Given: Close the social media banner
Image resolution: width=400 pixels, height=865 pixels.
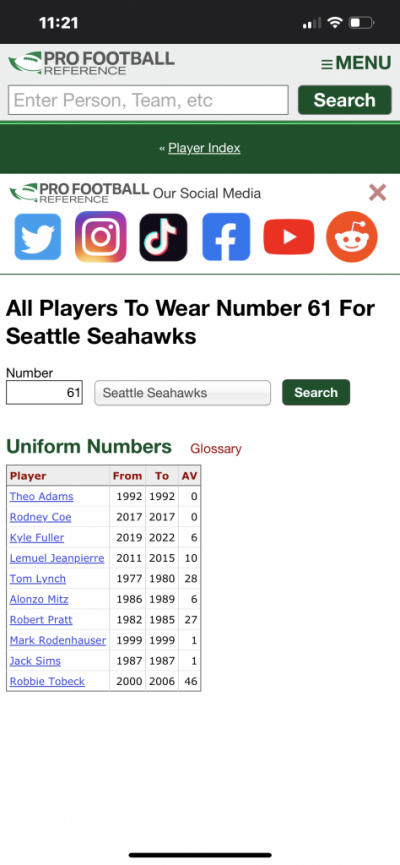Looking at the screenshot, I should coord(377,193).
